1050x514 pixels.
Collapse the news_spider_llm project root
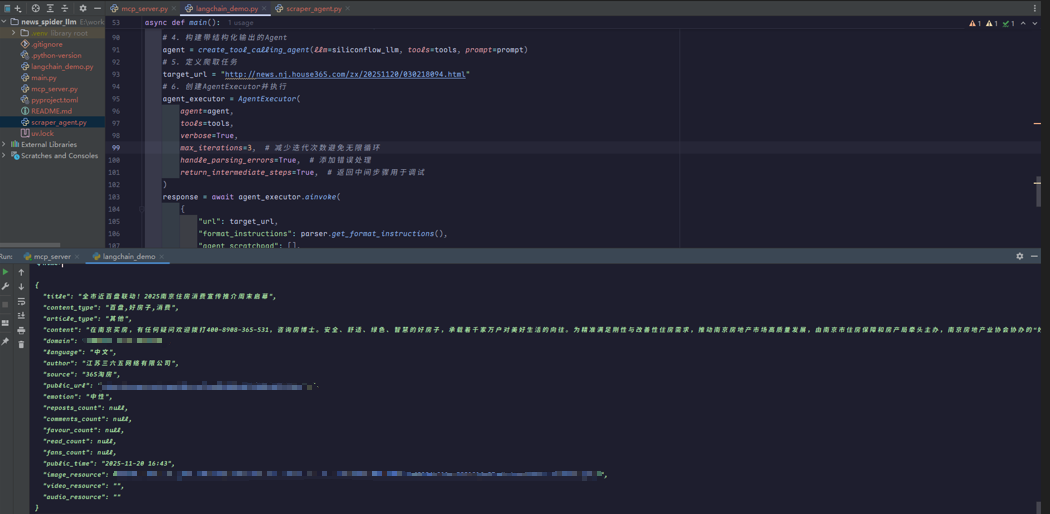[x=5, y=21]
